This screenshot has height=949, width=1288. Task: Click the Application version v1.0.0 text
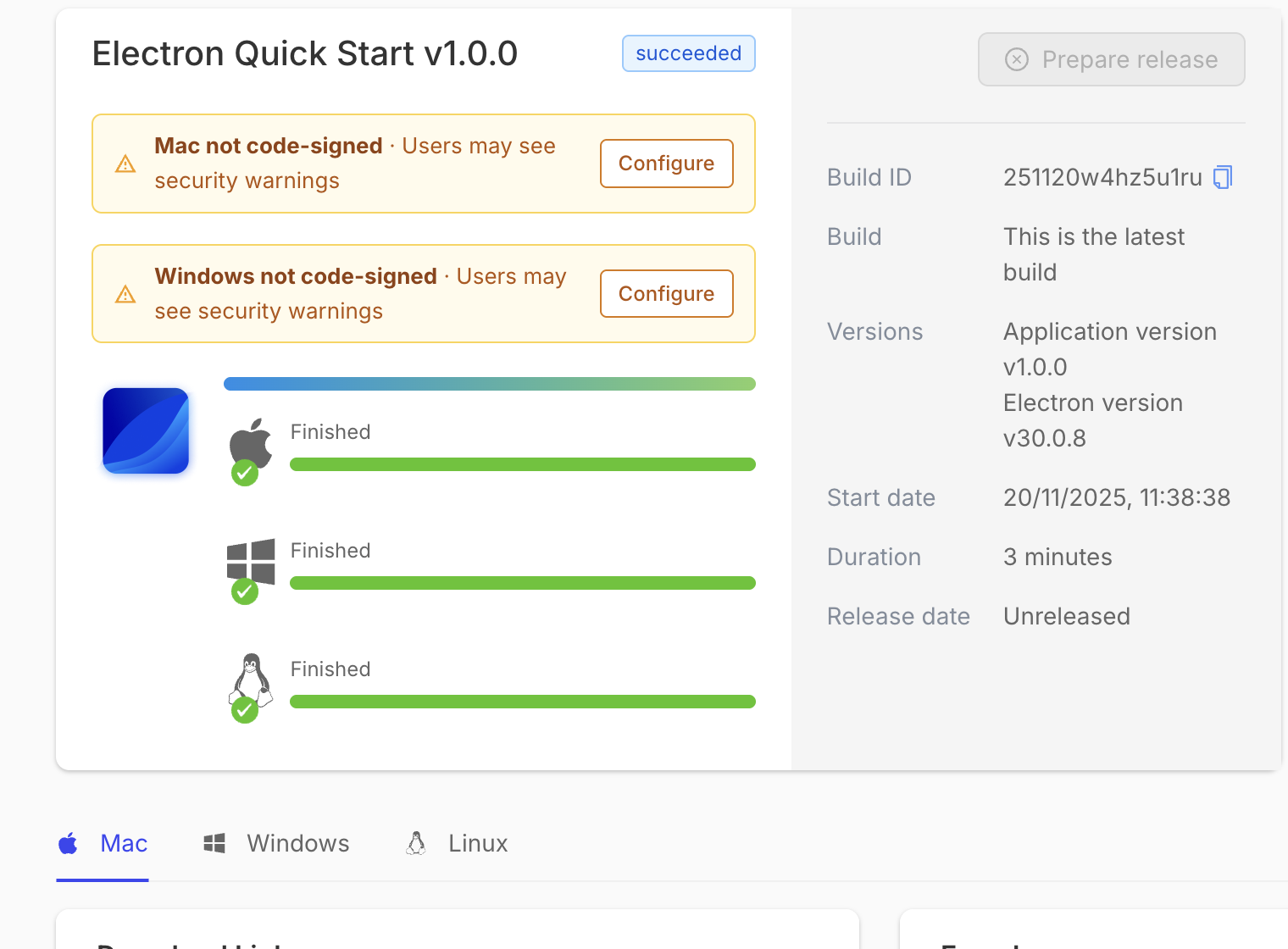pos(1110,349)
